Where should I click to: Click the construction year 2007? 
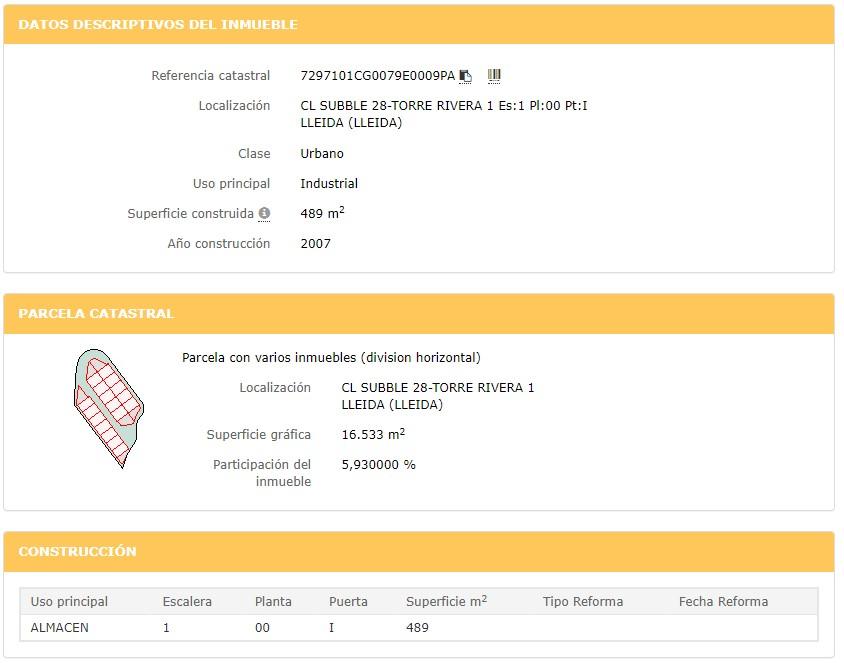(x=315, y=243)
